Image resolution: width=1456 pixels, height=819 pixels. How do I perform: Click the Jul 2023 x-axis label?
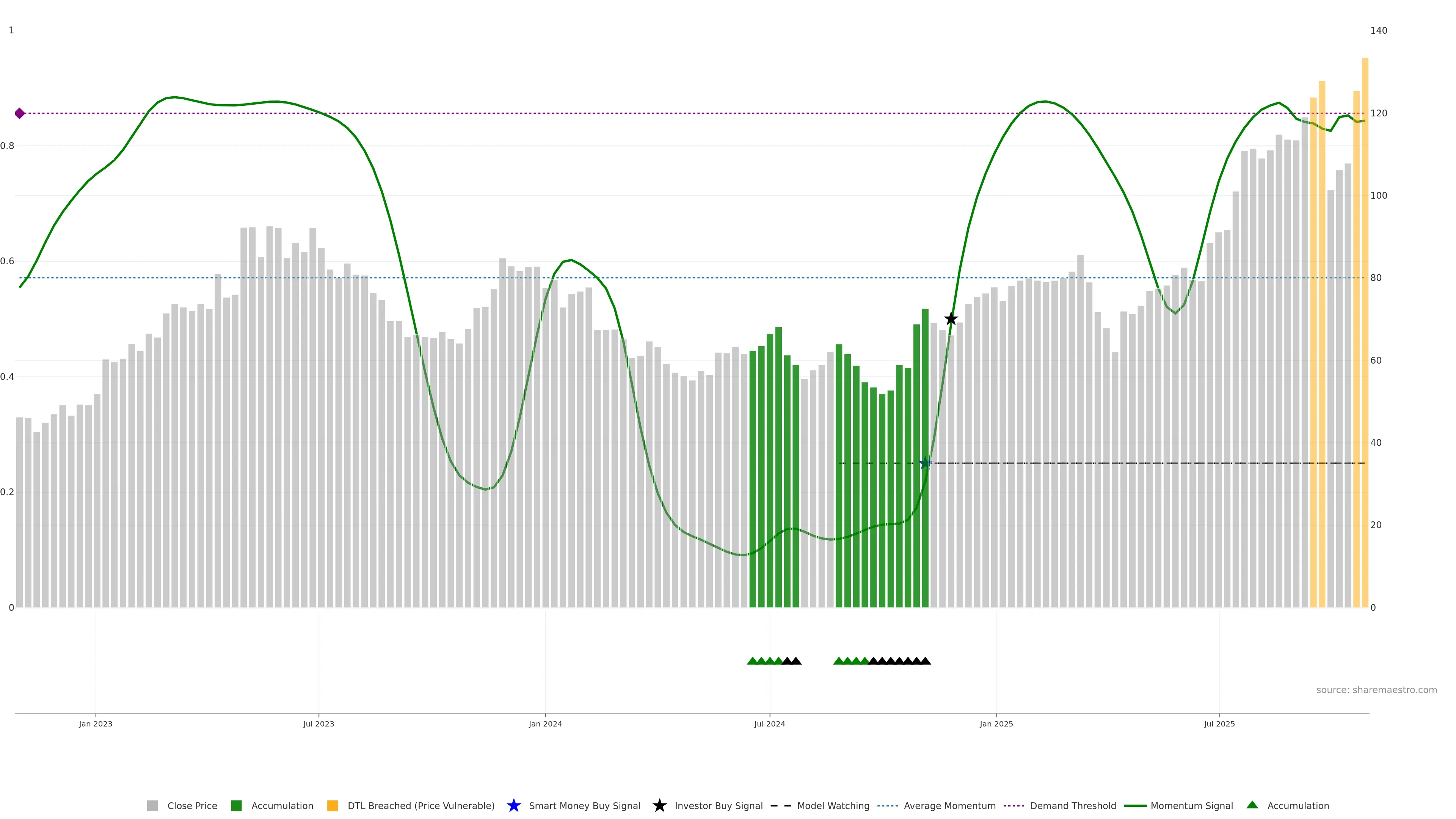tap(318, 724)
